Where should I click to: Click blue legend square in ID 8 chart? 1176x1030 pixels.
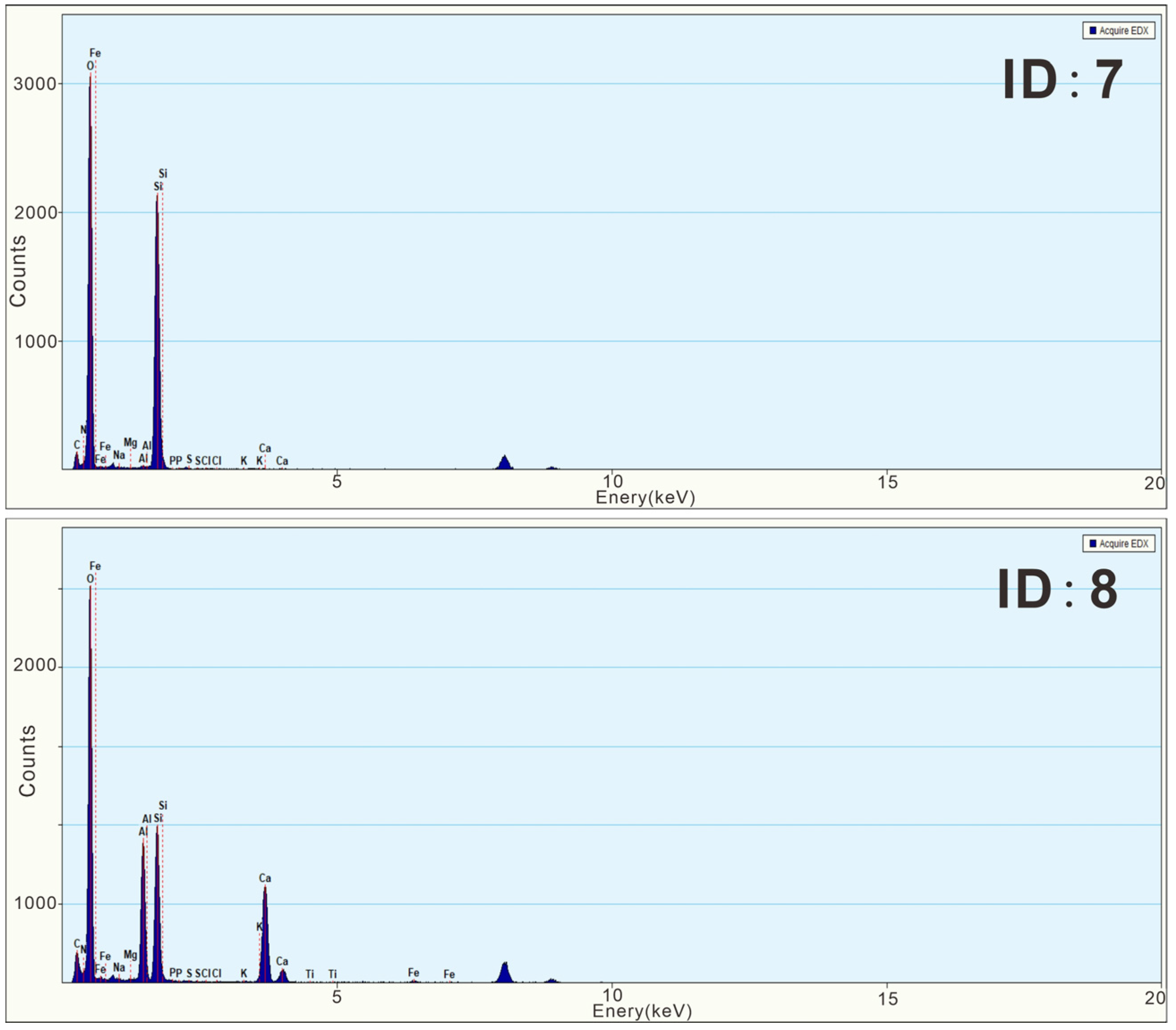coord(1092,543)
